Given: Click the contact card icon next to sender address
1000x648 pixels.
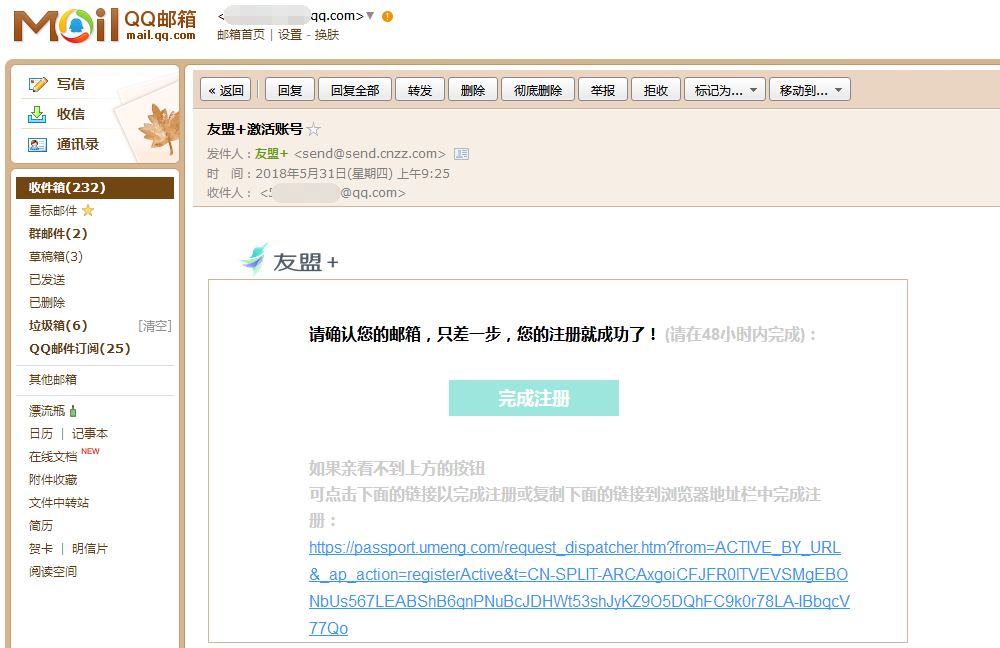Looking at the screenshot, I should point(461,154).
